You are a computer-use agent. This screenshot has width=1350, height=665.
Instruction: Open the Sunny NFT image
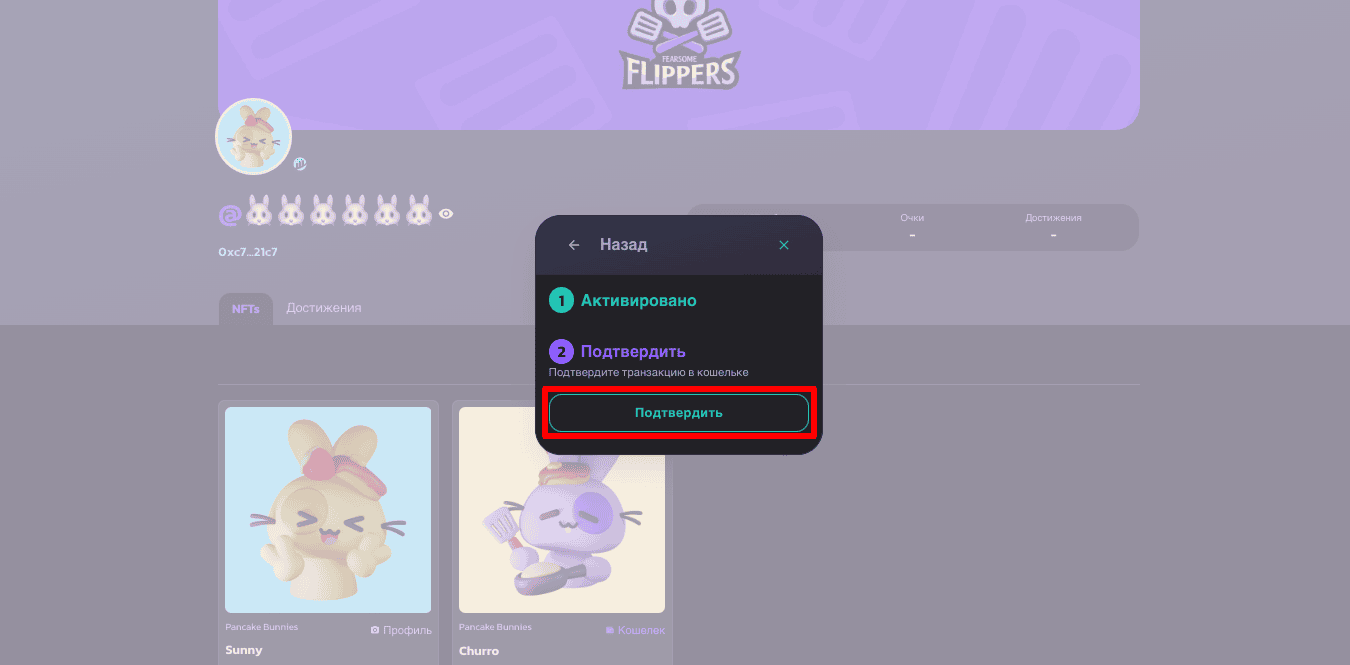tap(328, 510)
